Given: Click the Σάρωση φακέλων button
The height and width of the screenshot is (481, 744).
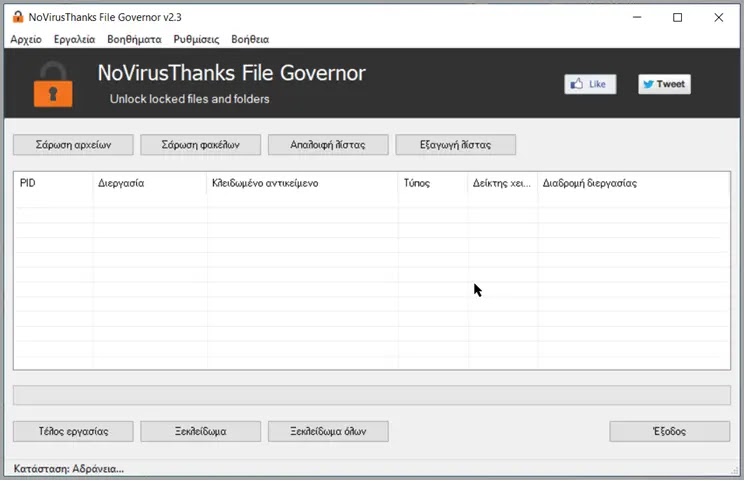Looking at the screenshot, I should pos(200,145).
